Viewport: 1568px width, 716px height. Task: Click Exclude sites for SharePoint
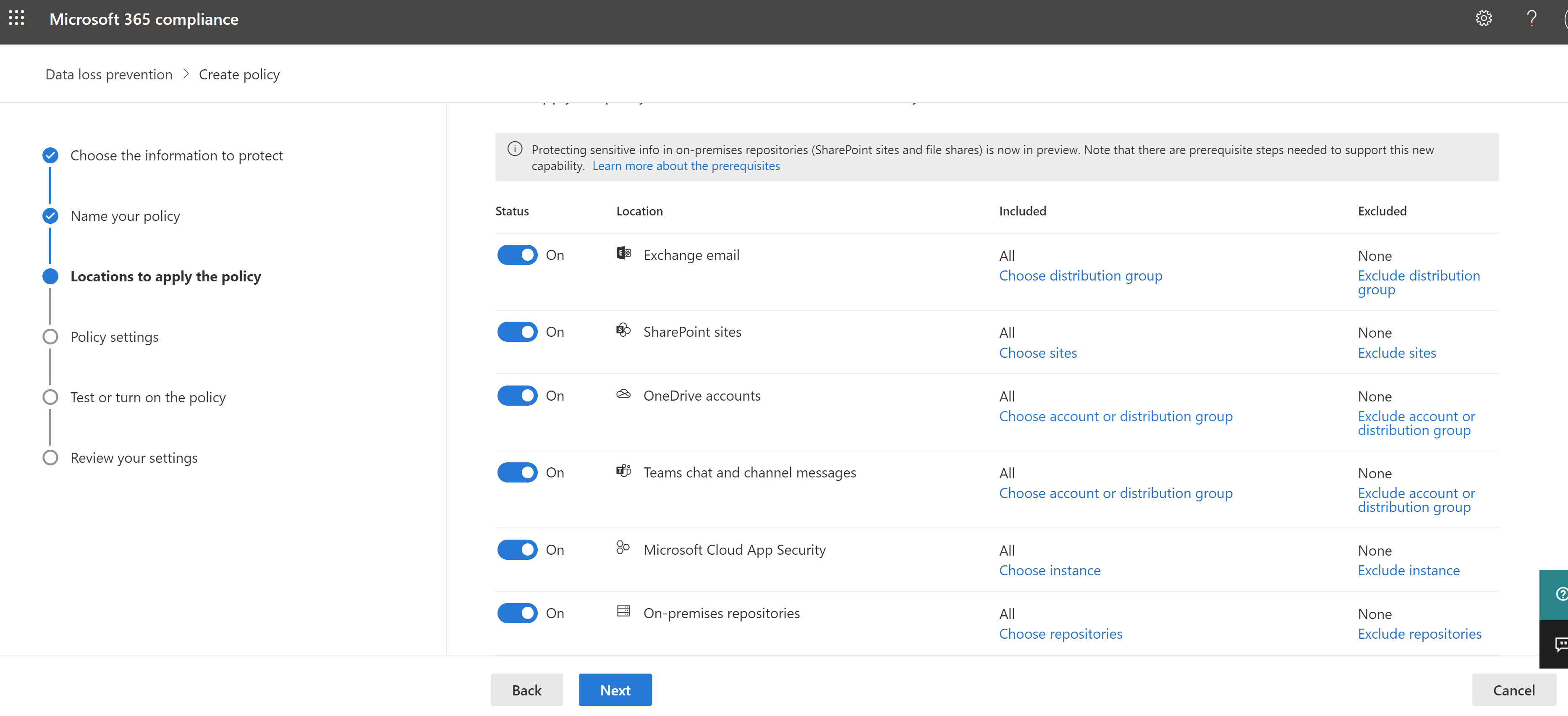pyautogui.click(x=1397, y=353)
